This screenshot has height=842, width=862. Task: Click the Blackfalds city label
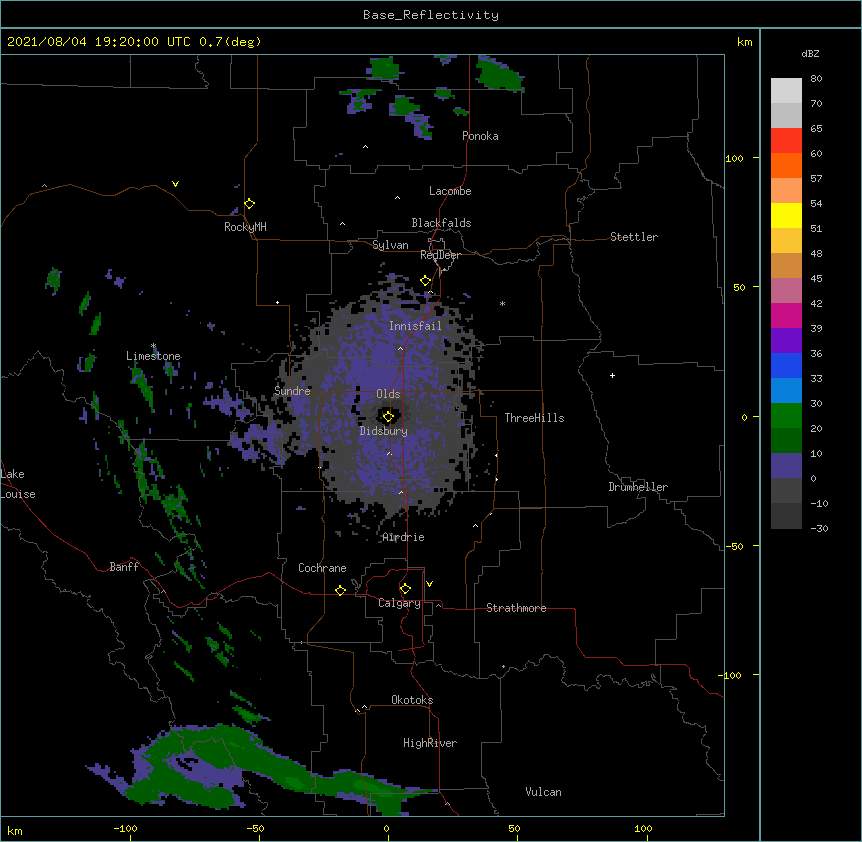[441, 223]
